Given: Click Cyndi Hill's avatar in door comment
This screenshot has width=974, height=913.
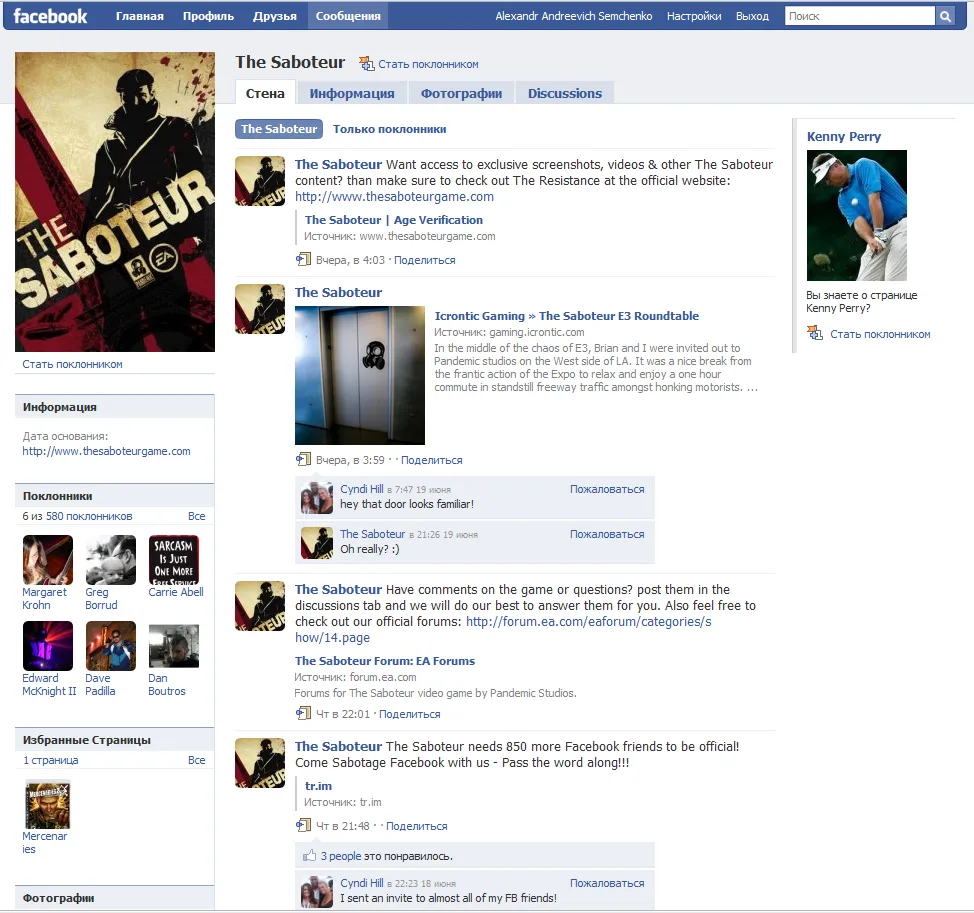Looking at the screenshot, I should pos(317,497).
